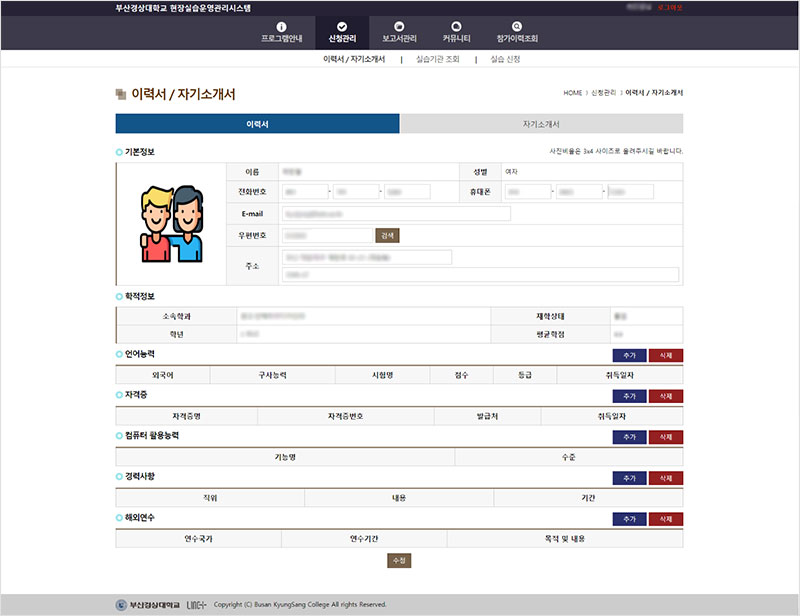Add a row in 자격증 section
800x616 pixels.
(630, 396)
